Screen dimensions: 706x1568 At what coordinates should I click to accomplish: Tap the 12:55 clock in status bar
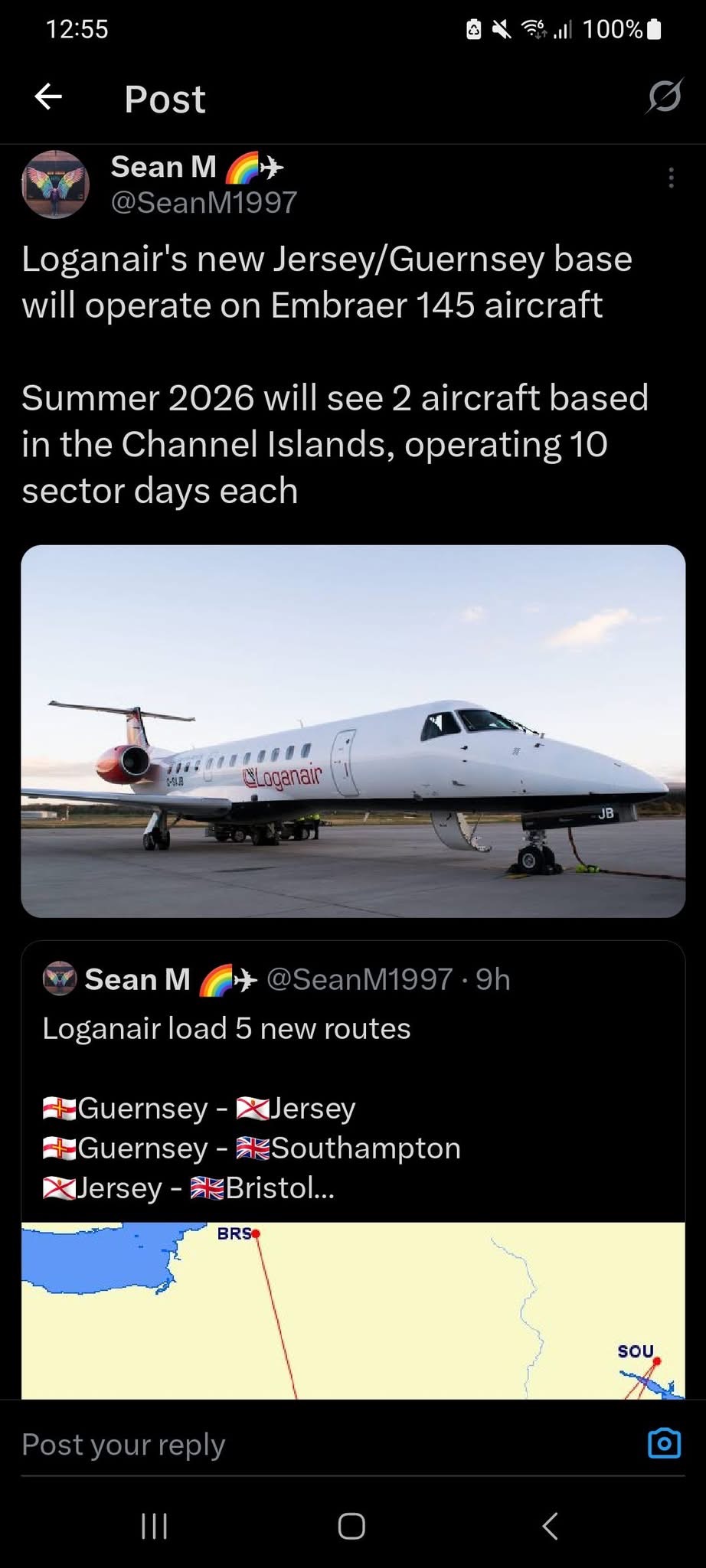[77, 29]
